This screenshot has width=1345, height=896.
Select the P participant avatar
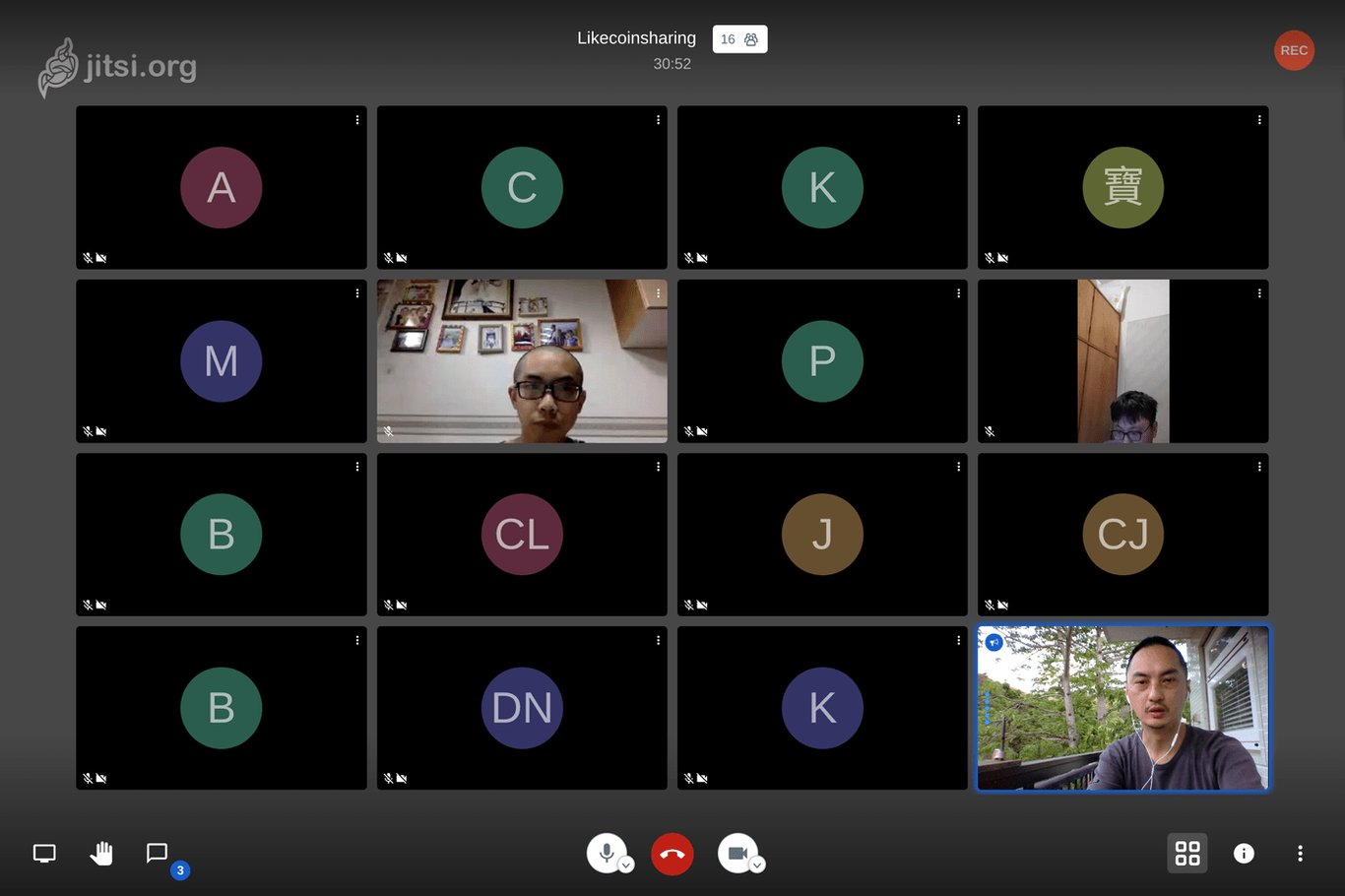pyautogui.click(x=822, y=360)
